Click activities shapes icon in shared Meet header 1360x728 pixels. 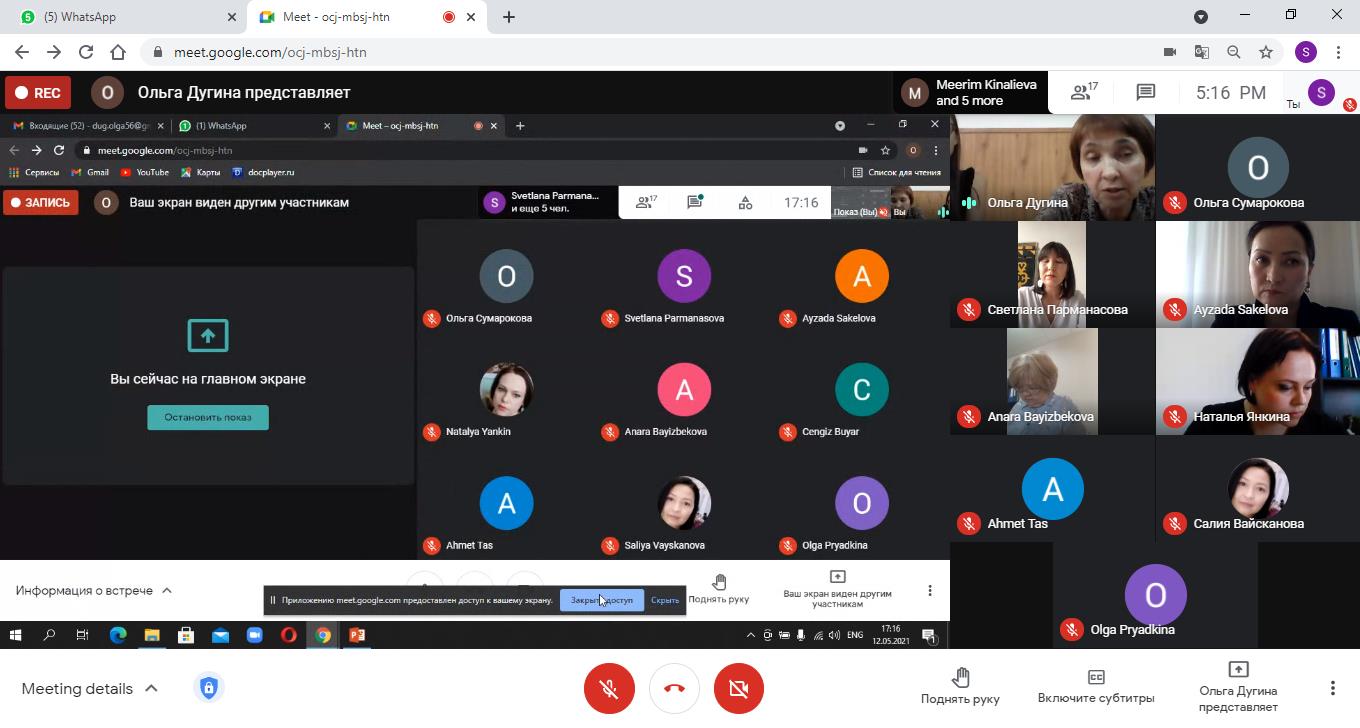tap(745, 202)
